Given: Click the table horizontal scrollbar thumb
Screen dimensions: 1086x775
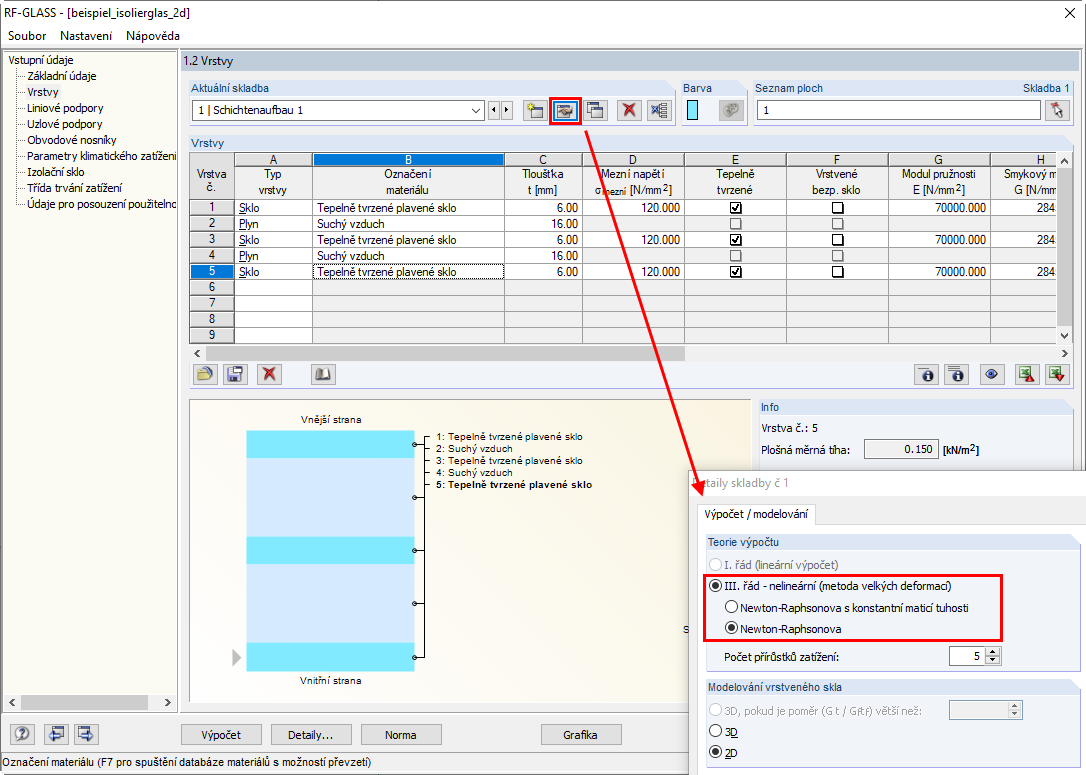Looking at the screenshot, I should (x=445, y=353).
